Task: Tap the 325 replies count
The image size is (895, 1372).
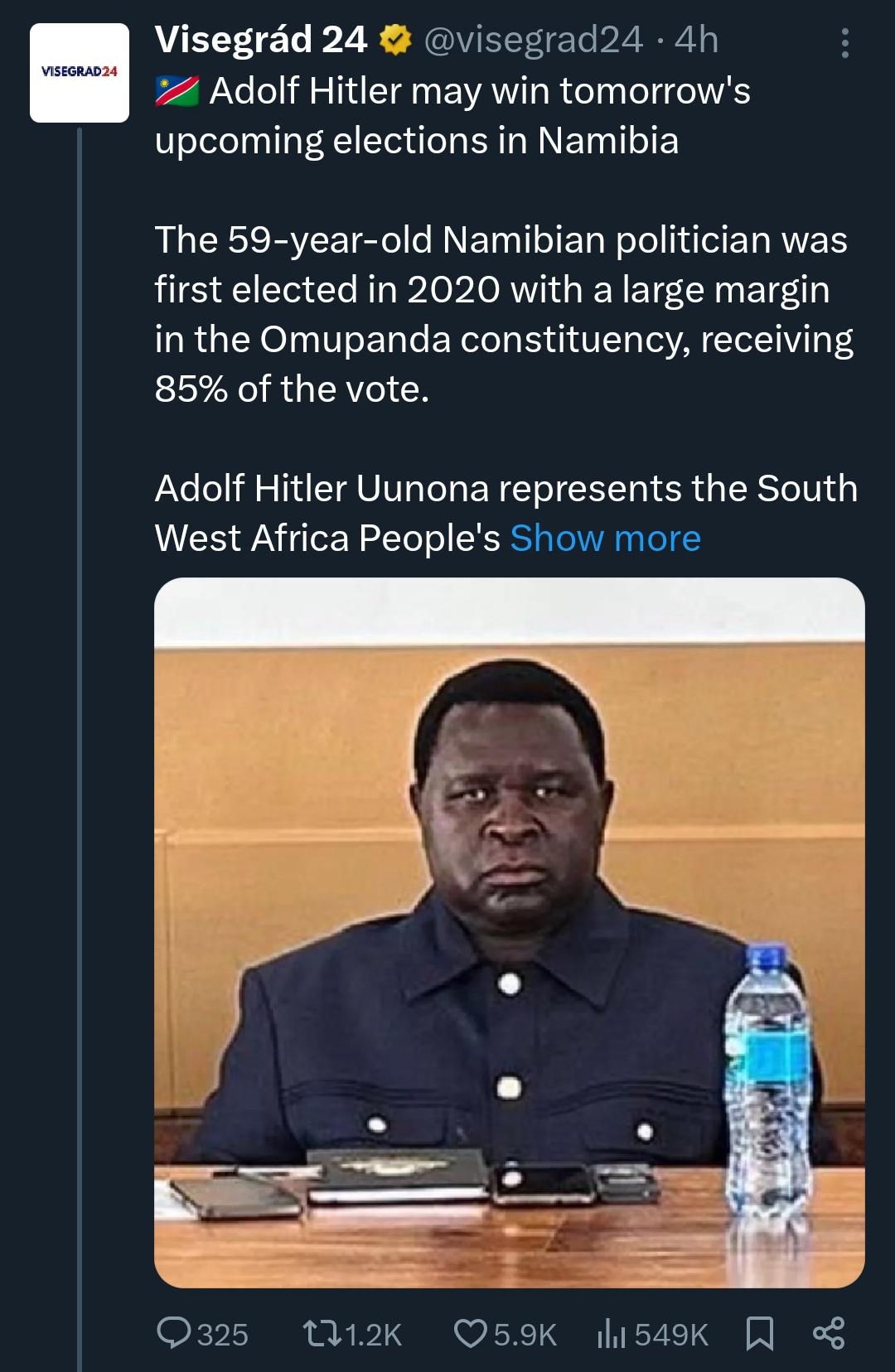Action: tap(223, 1334)
